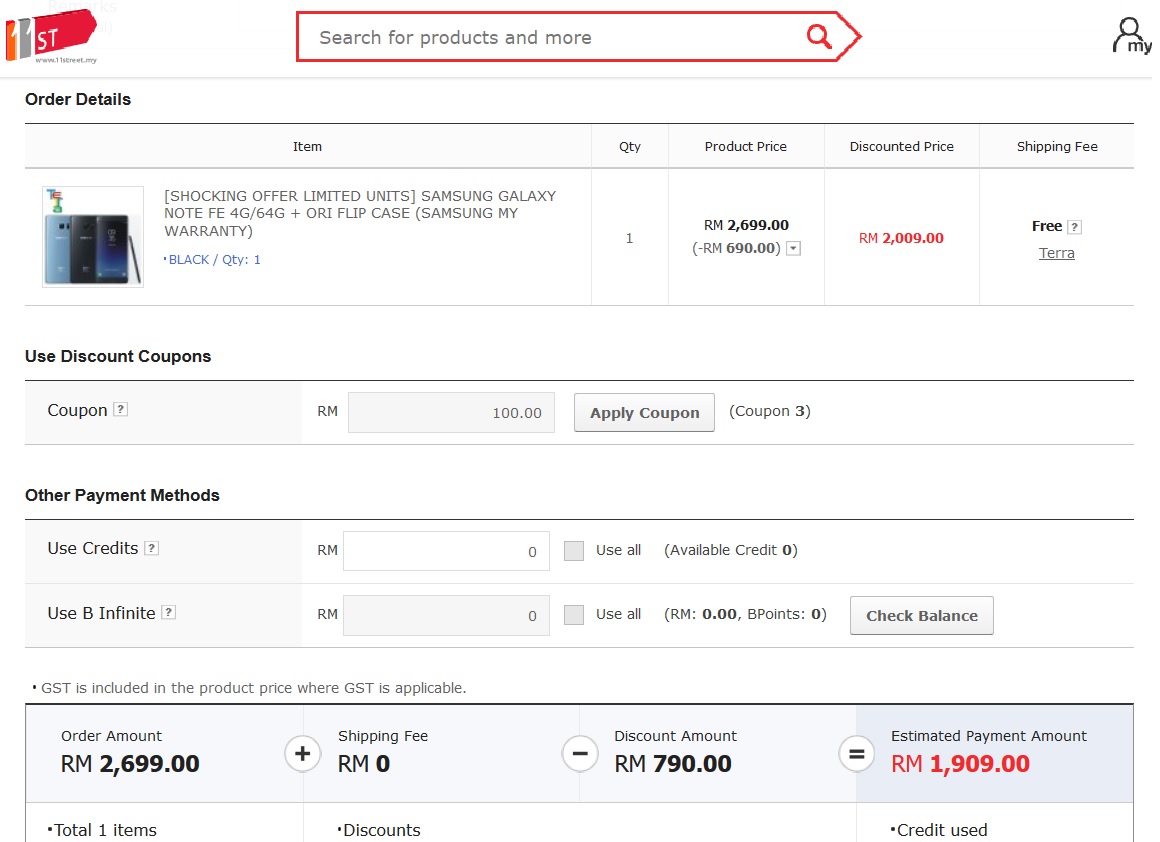Open the my account profile icon
Screen dimensions: 1160x842
pyautogui.click(x=1131, y=36)
